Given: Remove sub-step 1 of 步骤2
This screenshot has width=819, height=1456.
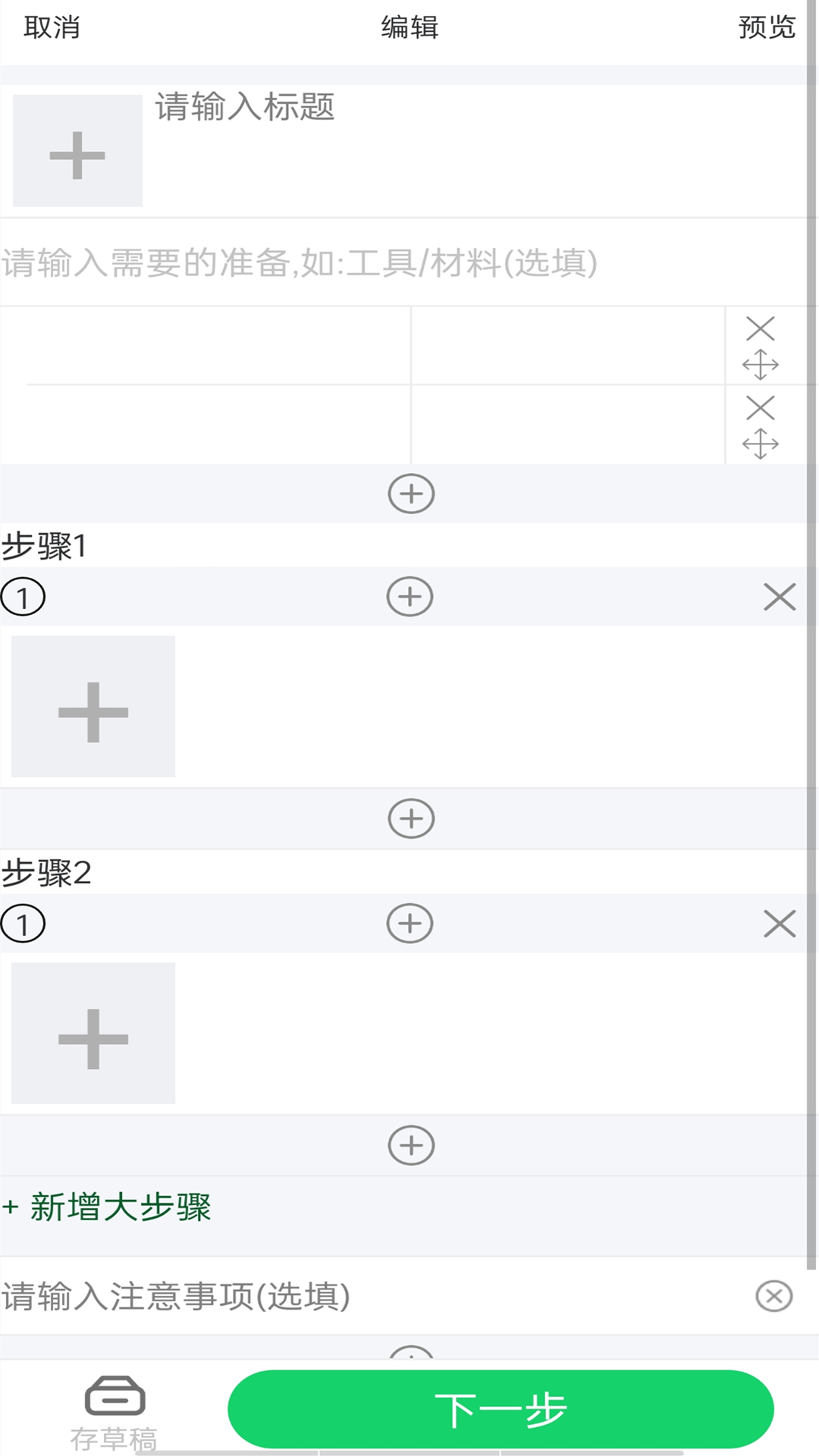Looking at the screenshot, I should (x=780, y=924).
